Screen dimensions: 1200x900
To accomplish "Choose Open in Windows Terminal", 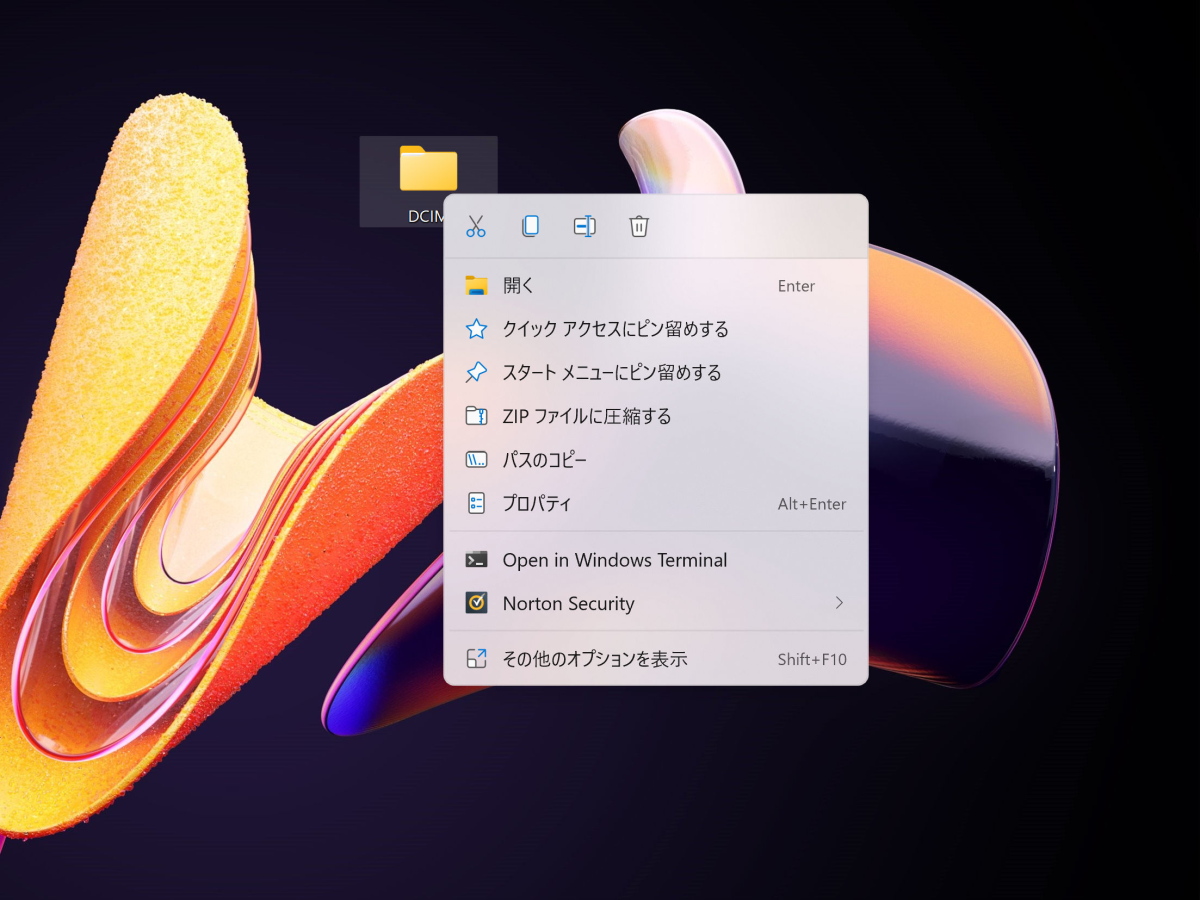I will pos(656,560).
